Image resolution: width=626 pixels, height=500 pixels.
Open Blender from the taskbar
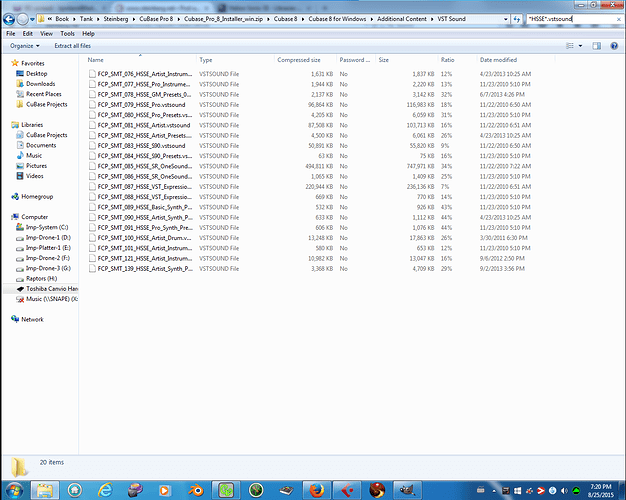(x=196, y=490)
